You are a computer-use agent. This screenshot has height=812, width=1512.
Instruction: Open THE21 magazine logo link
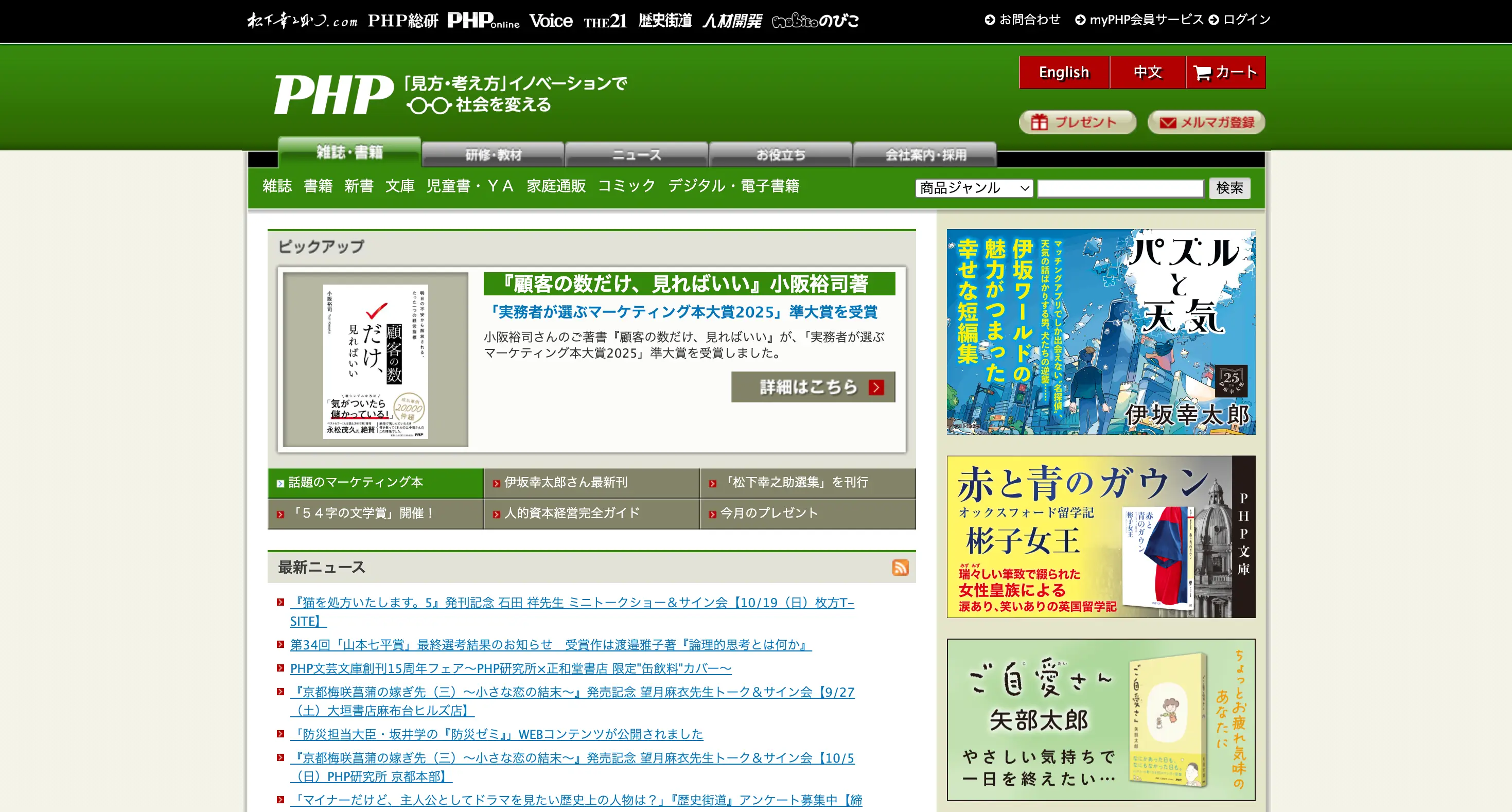605,22
